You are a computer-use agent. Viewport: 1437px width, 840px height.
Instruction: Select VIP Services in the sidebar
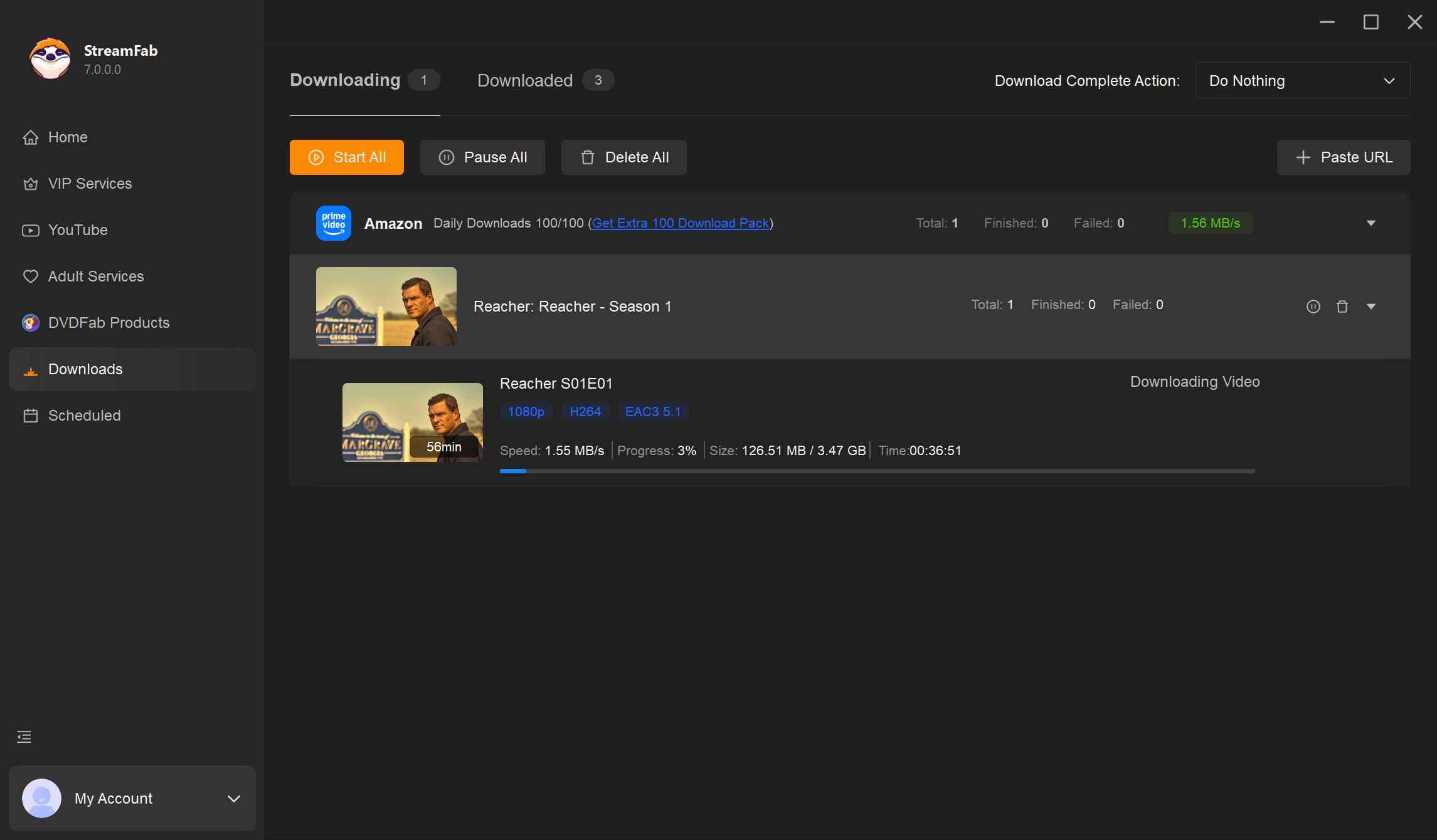pyautogui.click(x=89, y=184)
